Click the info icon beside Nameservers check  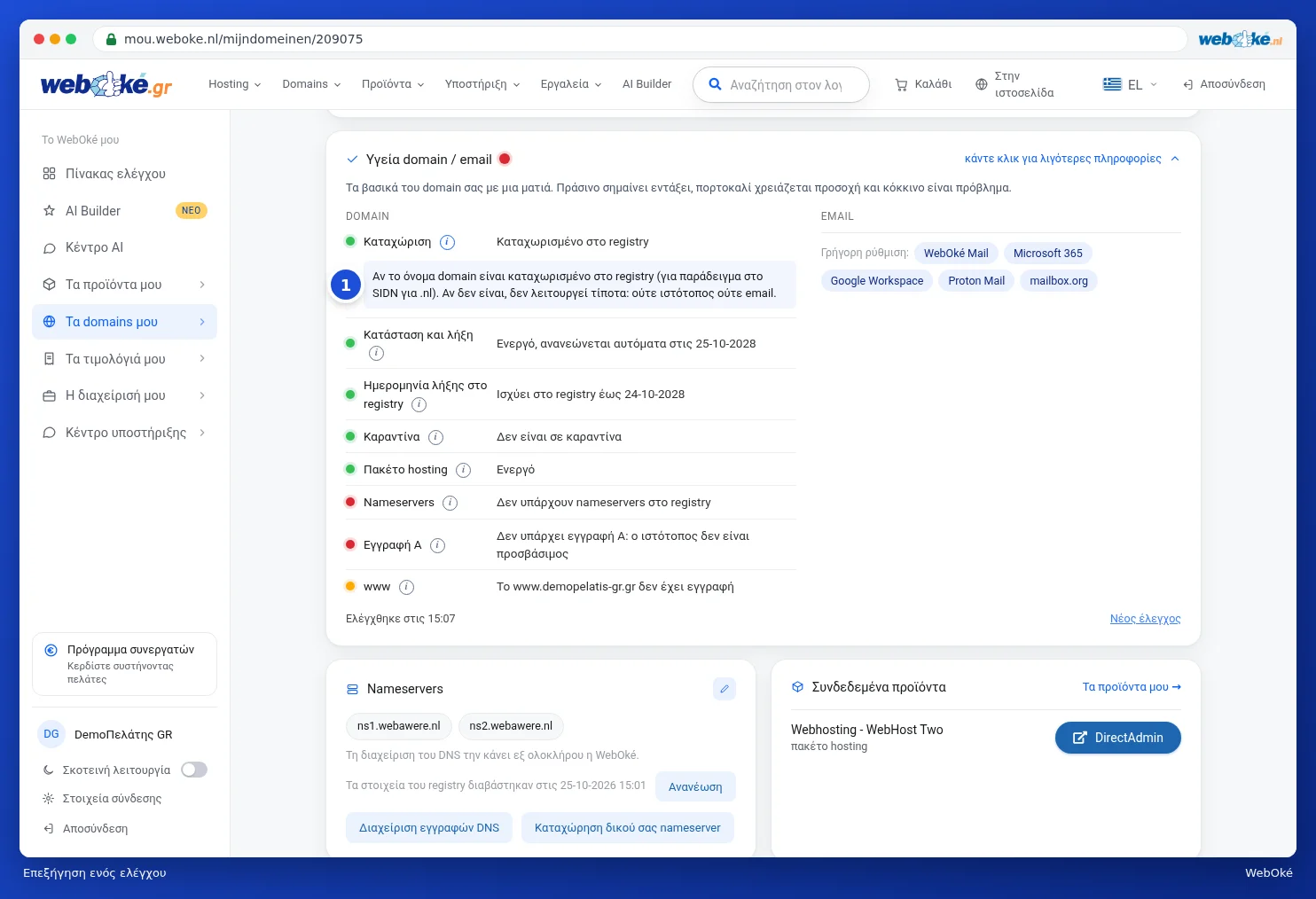450,503
